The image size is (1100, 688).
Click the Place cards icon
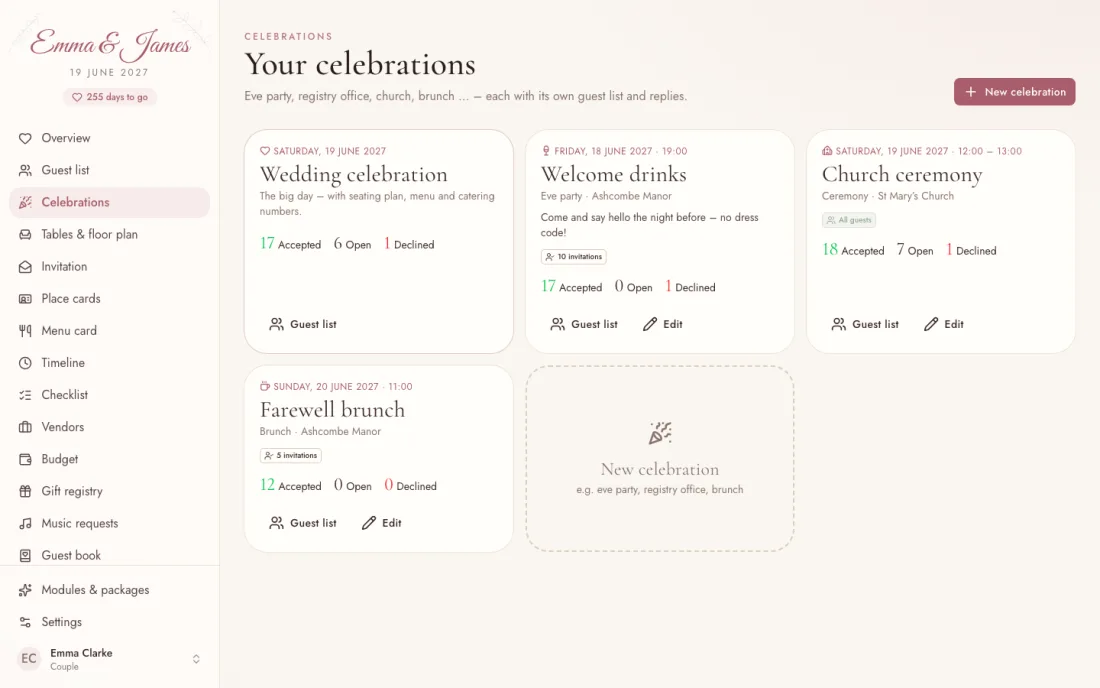[x=25, y=299]
